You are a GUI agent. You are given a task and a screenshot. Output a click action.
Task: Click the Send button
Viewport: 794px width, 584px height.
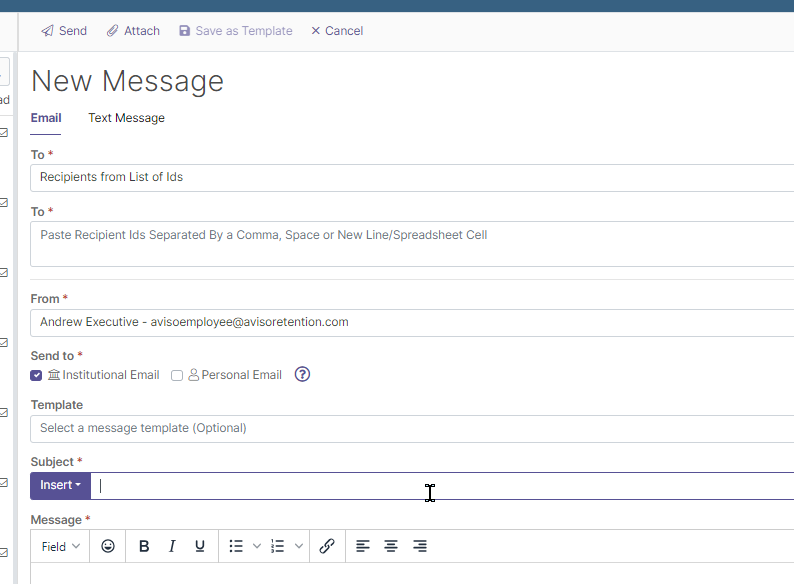point(64,31)
